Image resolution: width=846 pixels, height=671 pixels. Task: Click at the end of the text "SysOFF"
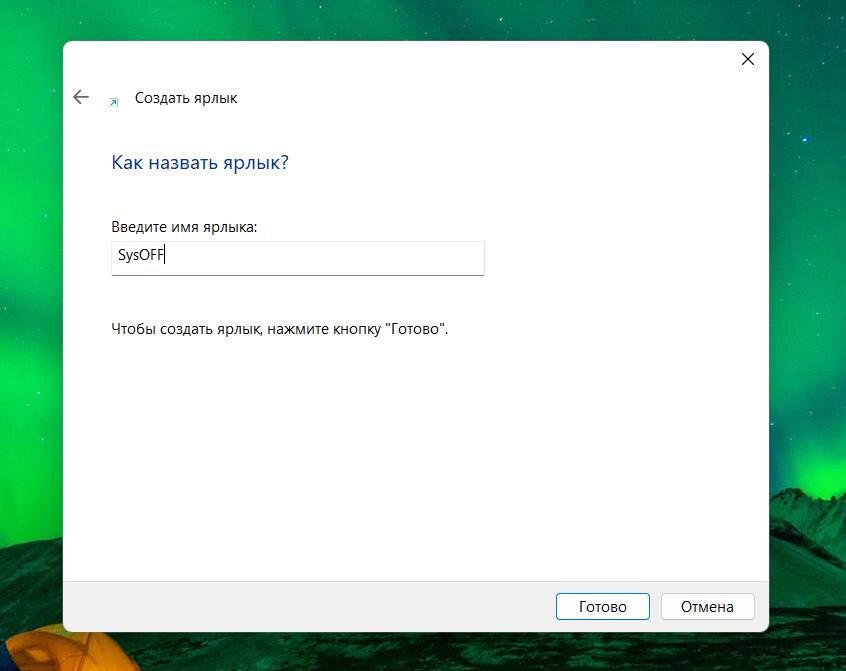(166, 258)
